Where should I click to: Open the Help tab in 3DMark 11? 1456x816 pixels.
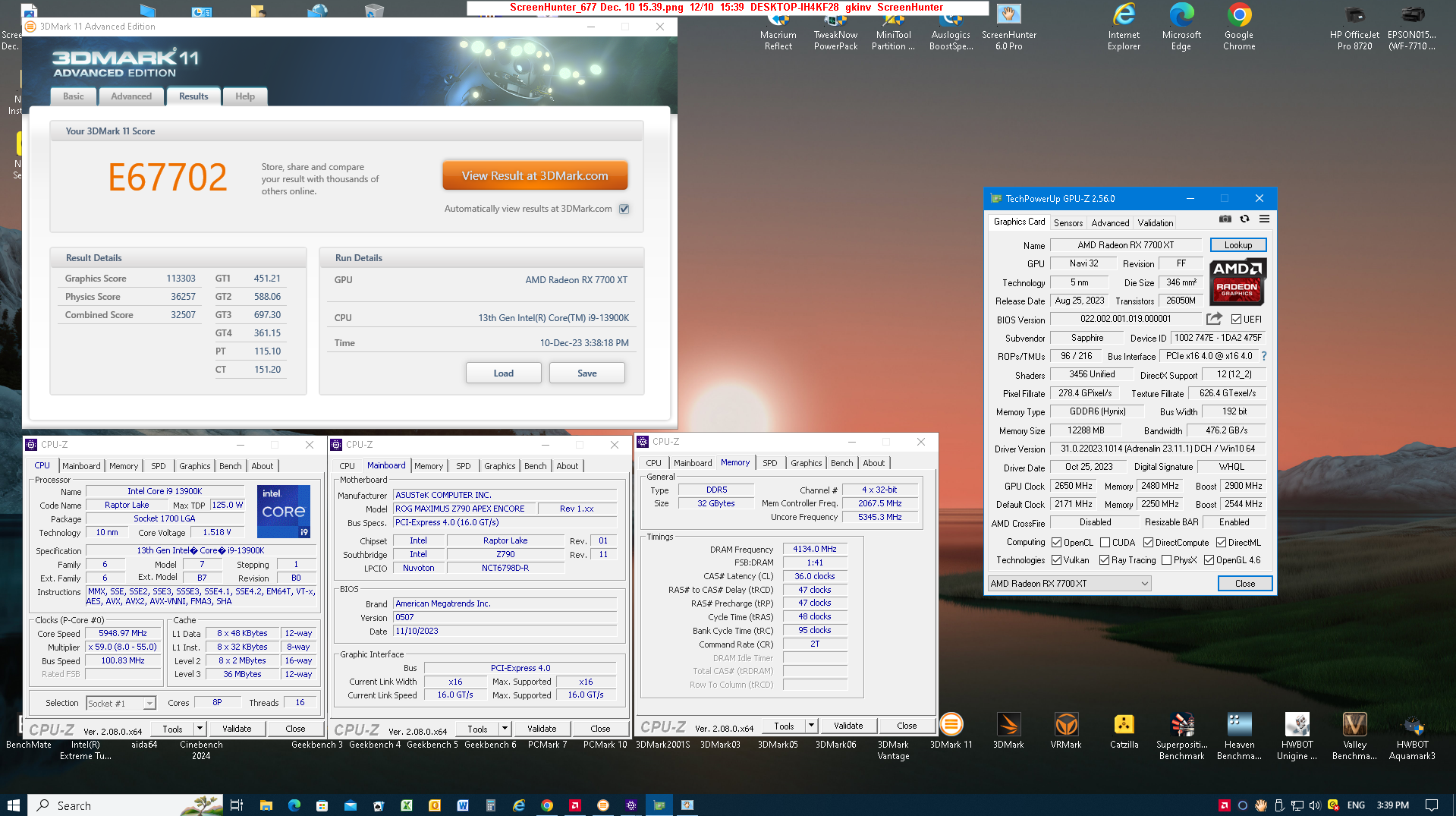pos(245,96)
